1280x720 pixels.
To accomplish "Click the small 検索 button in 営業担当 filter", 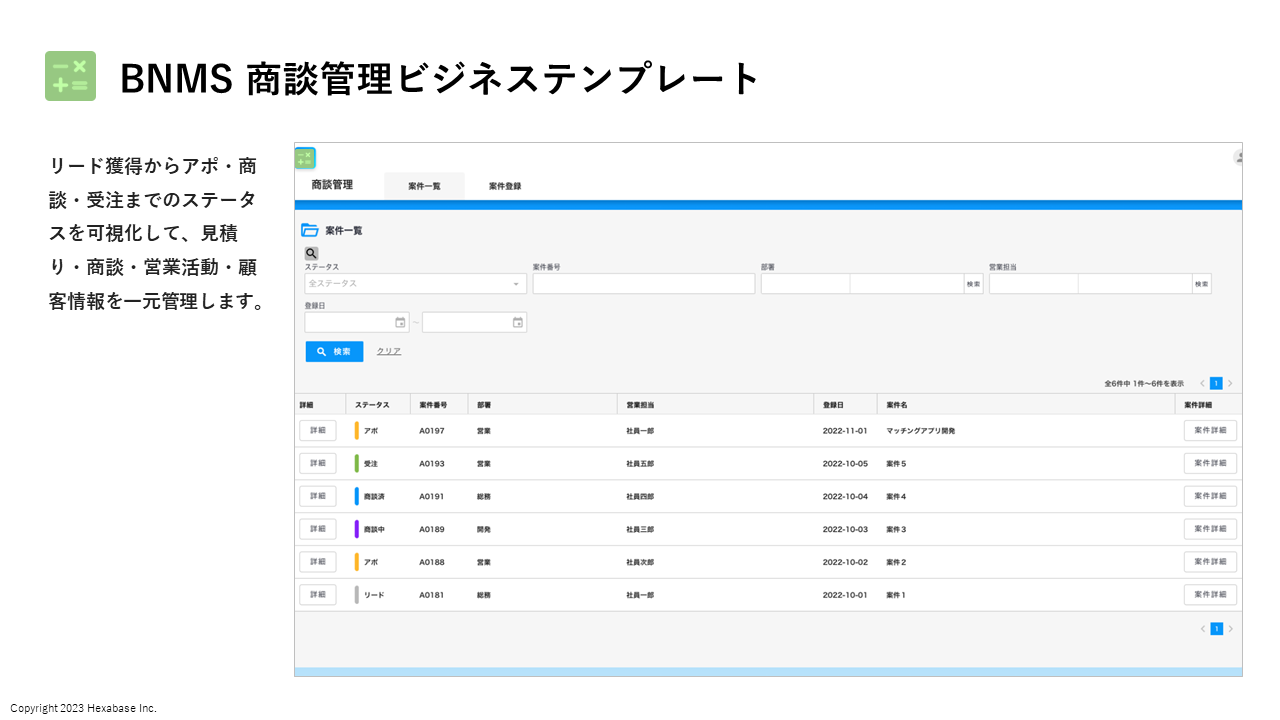I will [x=1201, y=284].
